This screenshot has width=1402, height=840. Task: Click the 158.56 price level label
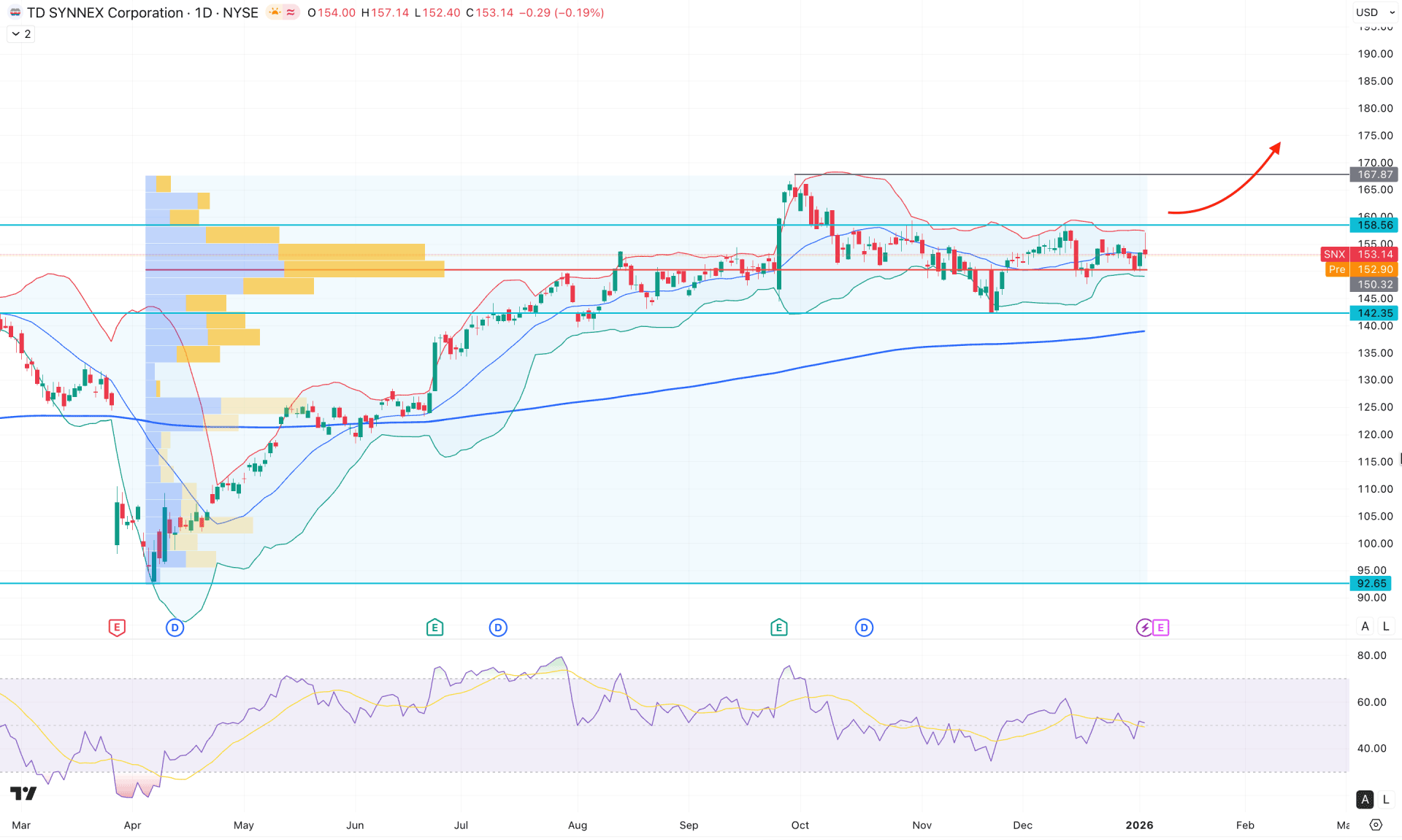[x=1374, y=226]
